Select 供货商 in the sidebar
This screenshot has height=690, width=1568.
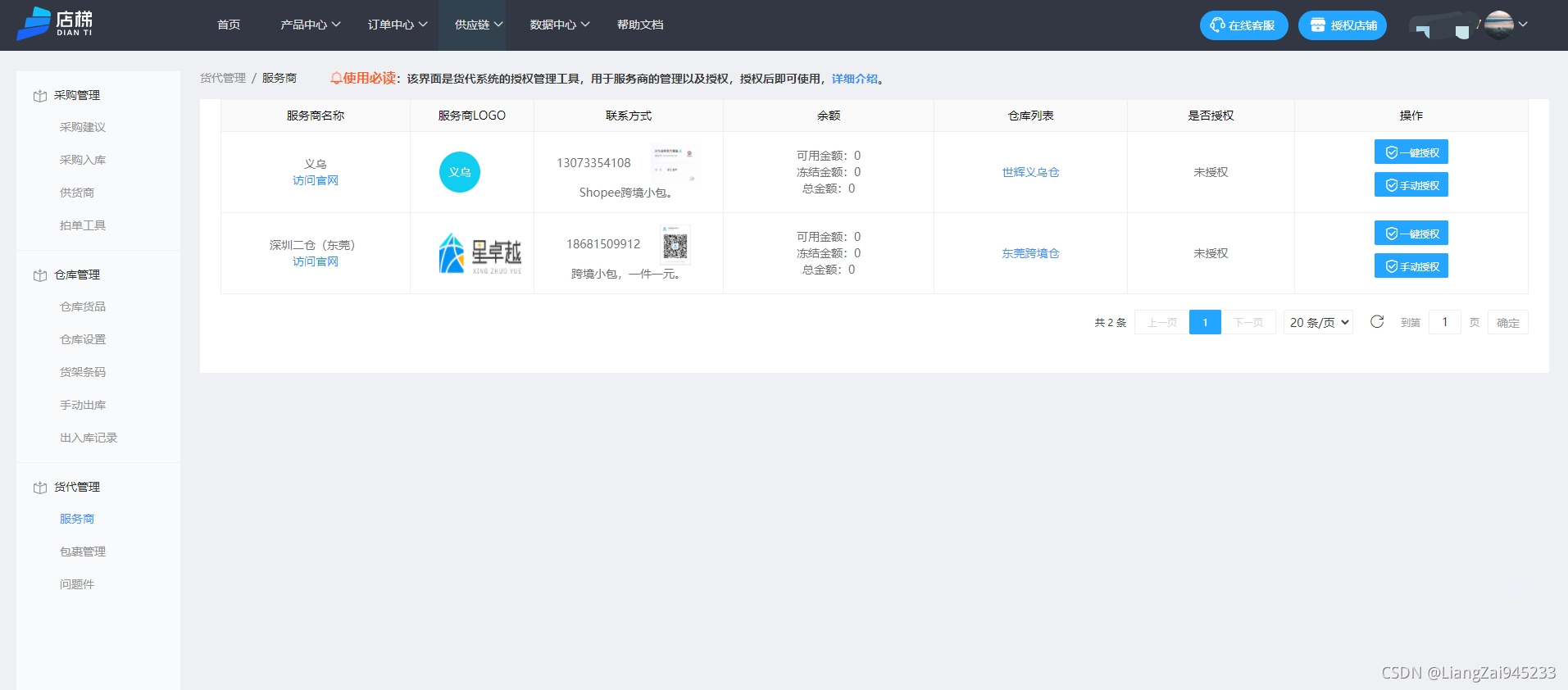pyautogui.click(x=77, y=193)
